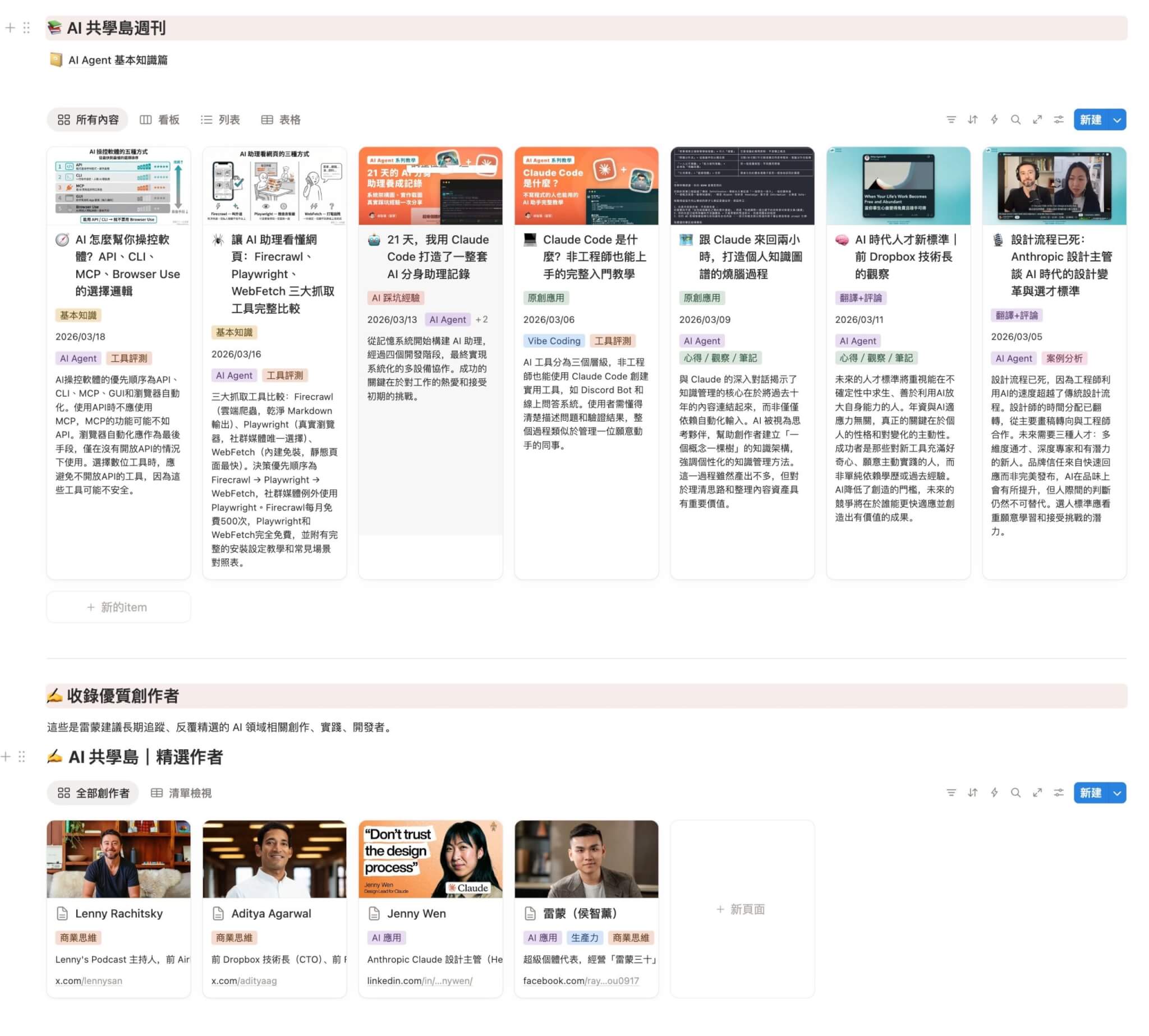Screen dimensions: 1149x1036
Task: Open the AI Agent 基本知識篇 page link
Action: point(117,60)
